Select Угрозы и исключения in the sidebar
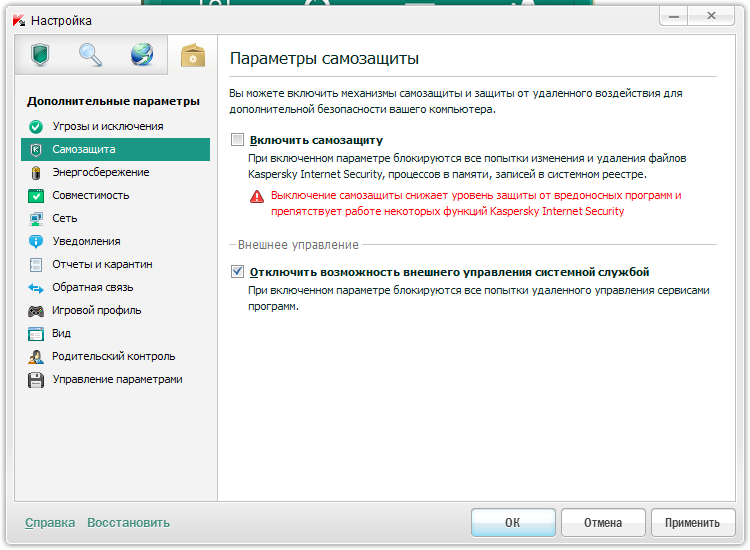This screenshot has width=750, height=550. (115, 127)
